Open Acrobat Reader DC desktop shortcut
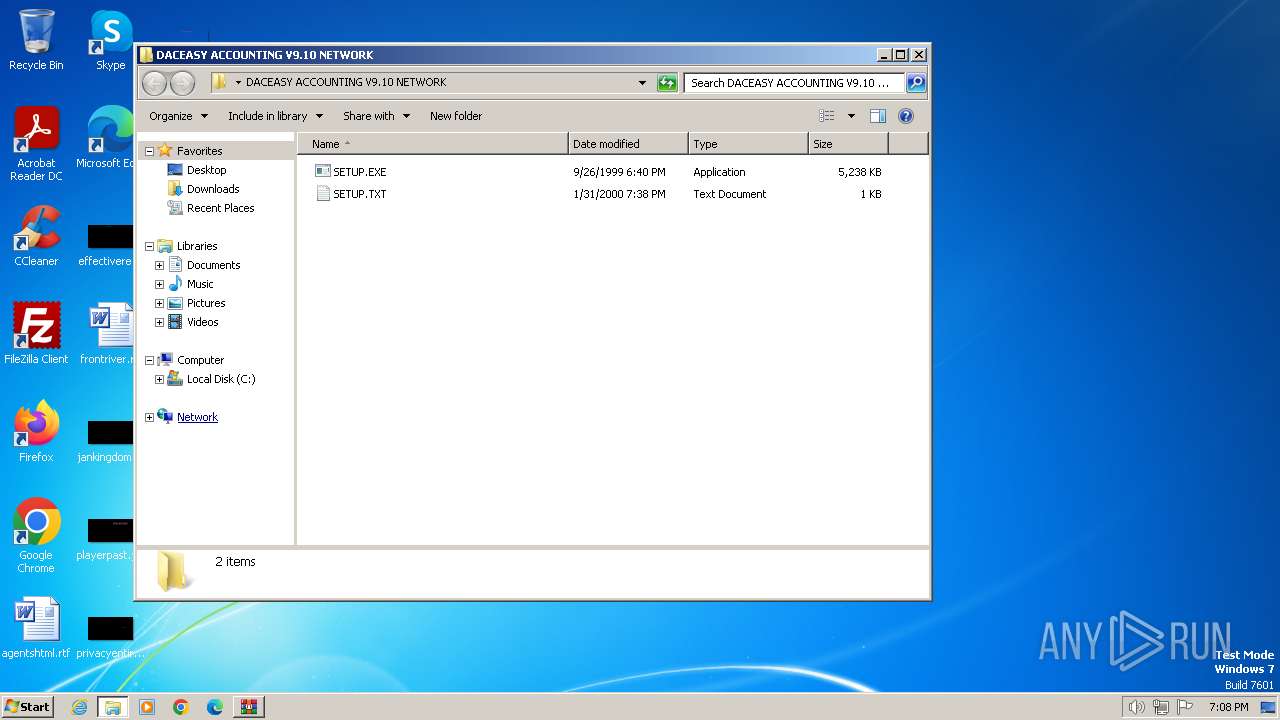1280x720 pixels. click(x=36, y=144)
